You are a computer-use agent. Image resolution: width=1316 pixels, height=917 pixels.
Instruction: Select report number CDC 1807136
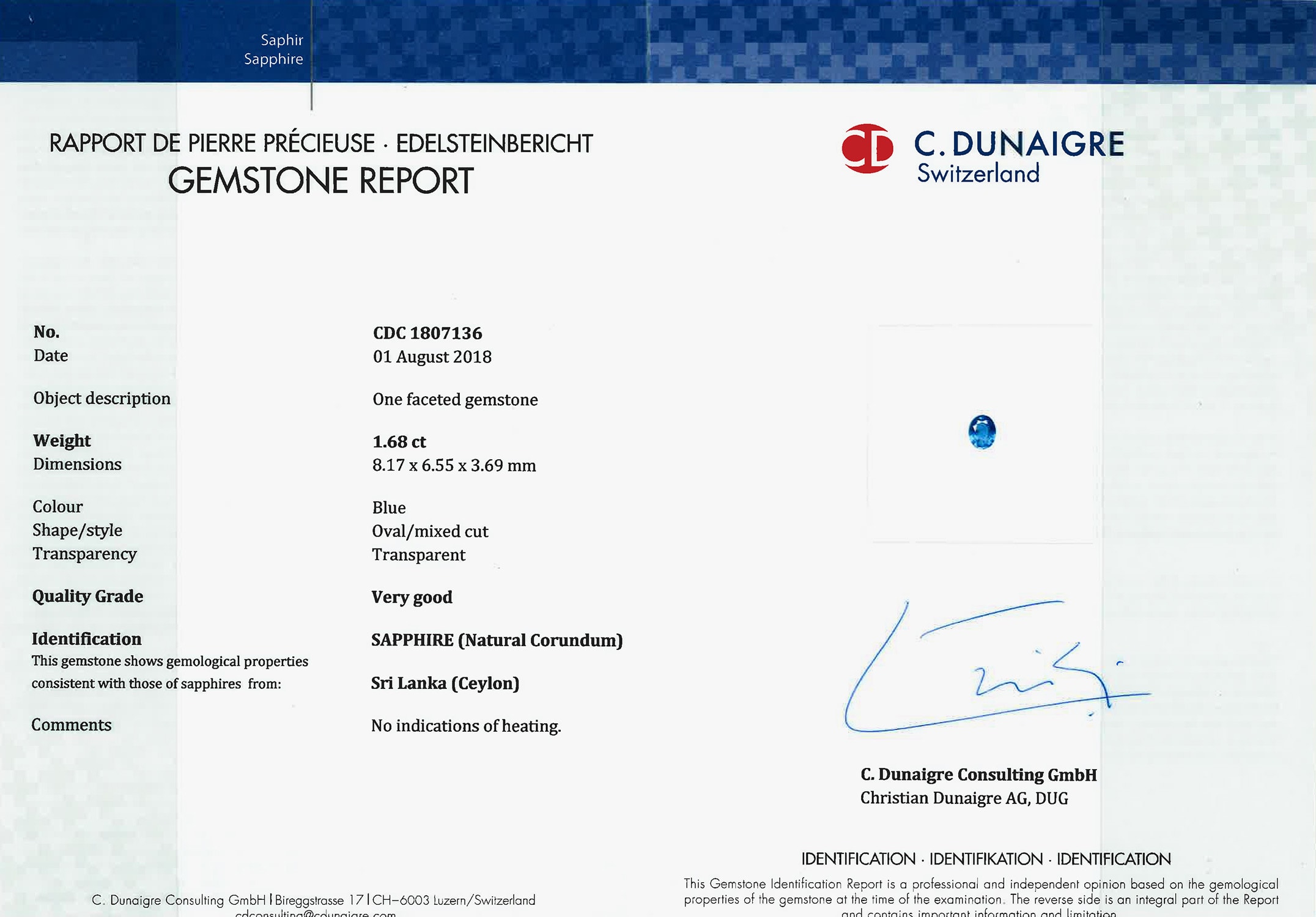tap(427, 333)
